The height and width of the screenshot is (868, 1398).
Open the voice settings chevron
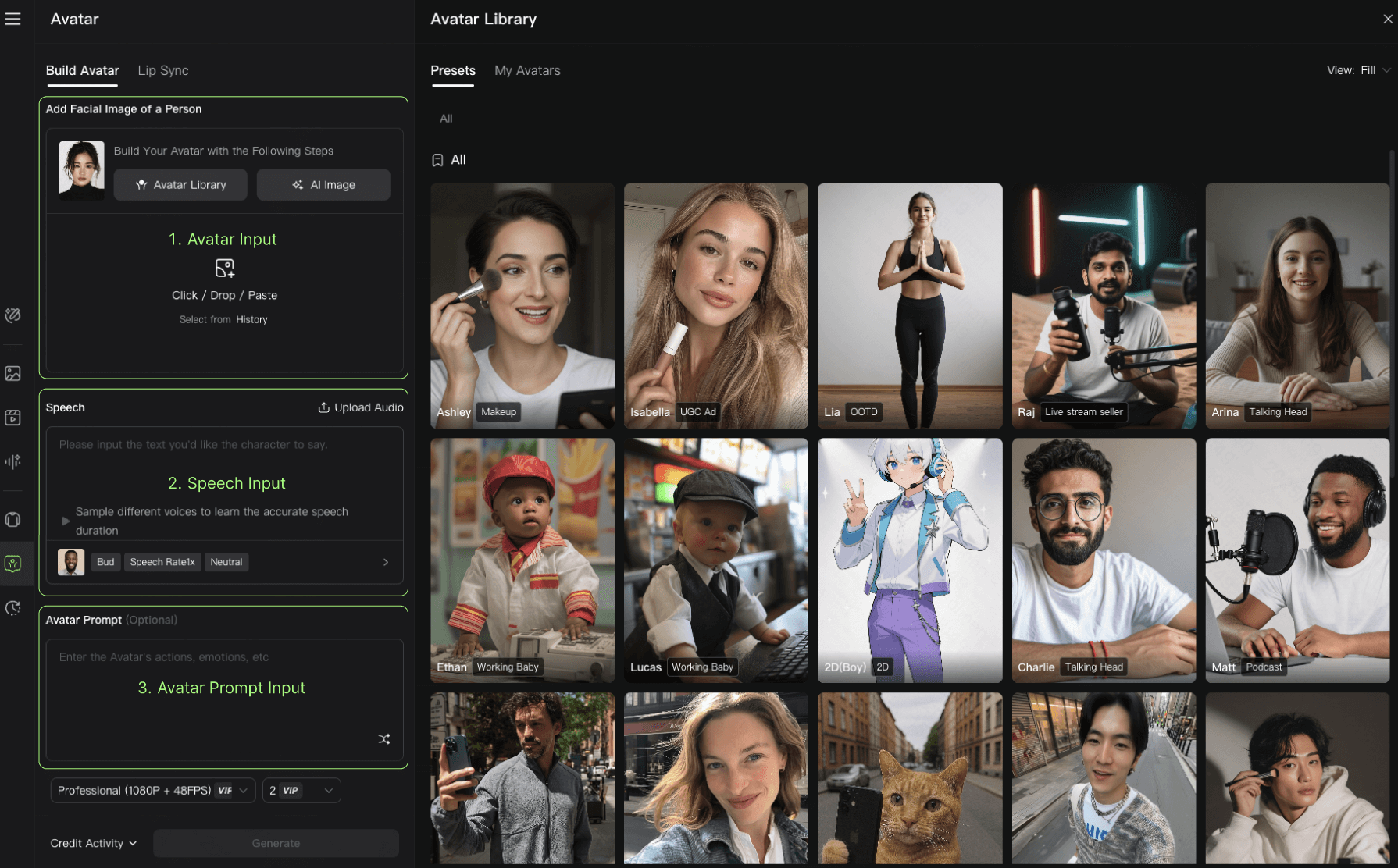pos(386,562)
